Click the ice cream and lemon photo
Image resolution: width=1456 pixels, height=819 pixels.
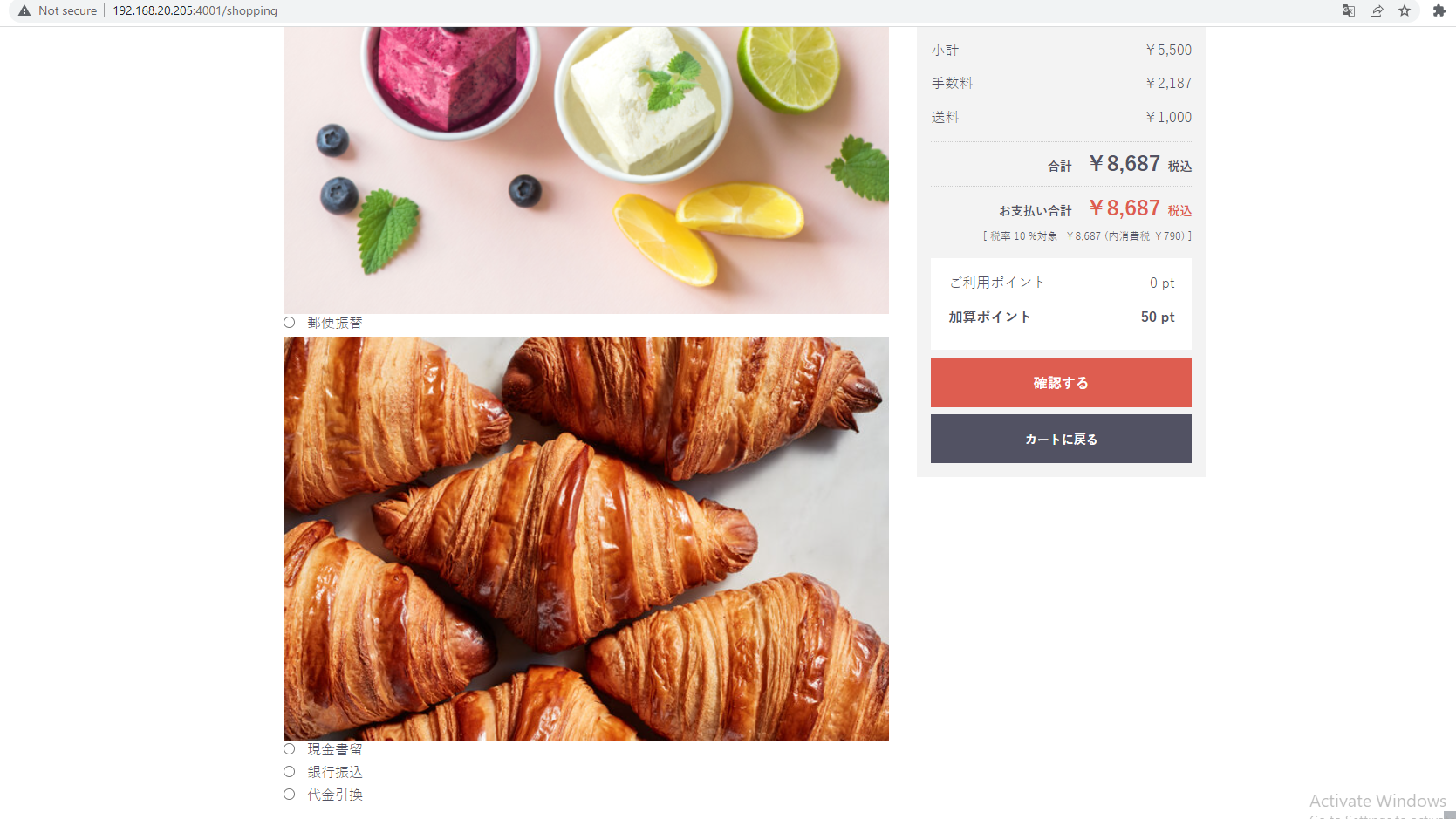(x=586, y=170)
